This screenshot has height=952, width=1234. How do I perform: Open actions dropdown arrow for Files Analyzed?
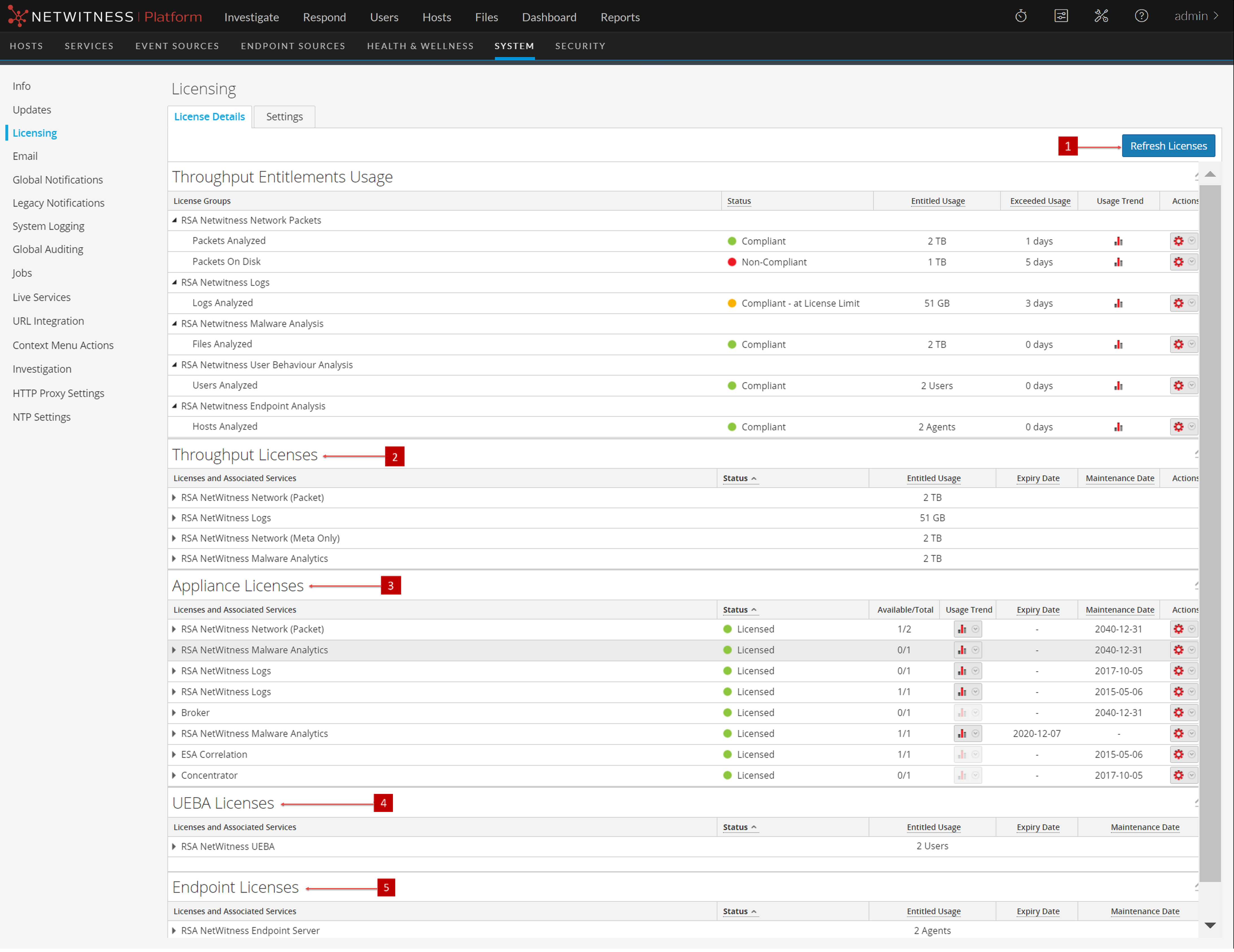(x=1191, y=344)
